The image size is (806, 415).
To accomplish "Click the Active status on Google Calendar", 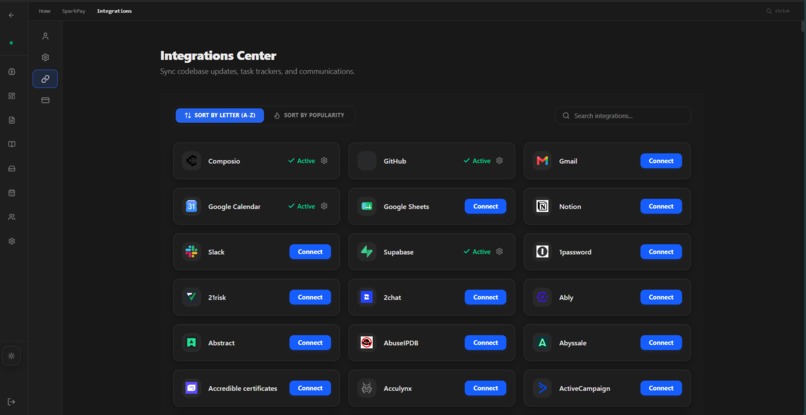I will coord(302,206).
